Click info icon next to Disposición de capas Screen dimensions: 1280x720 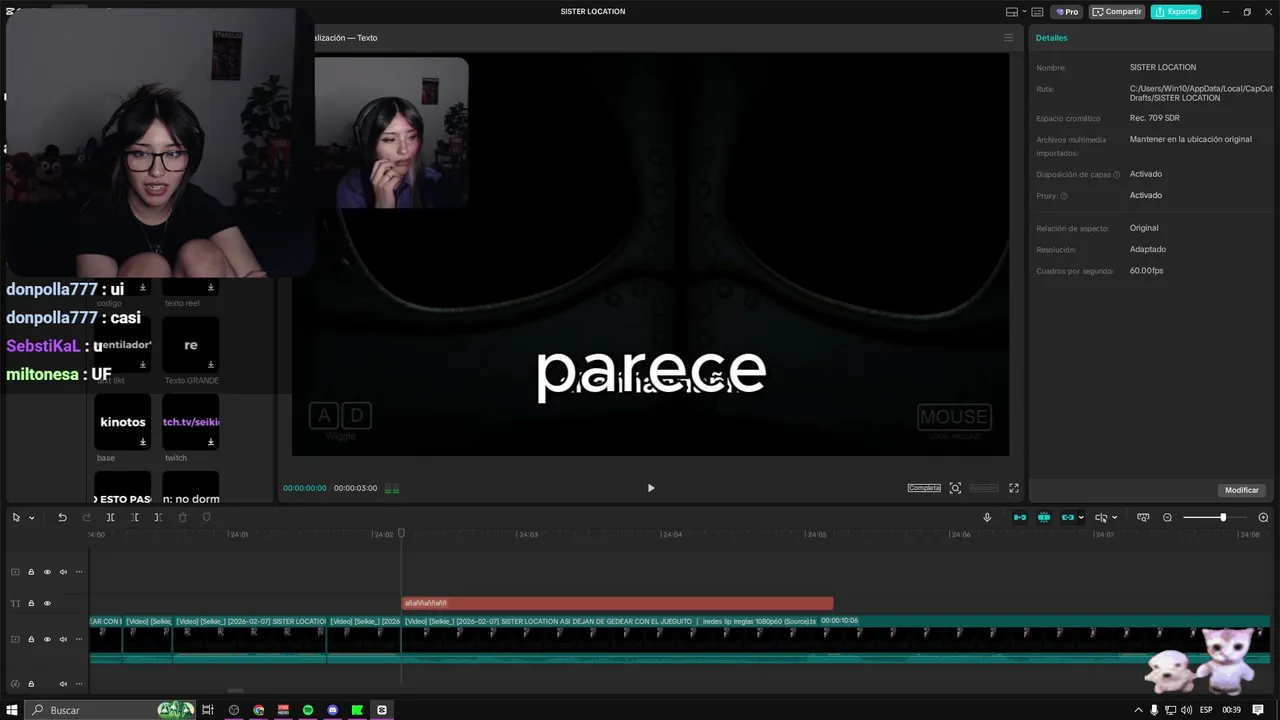(1117, 175)
